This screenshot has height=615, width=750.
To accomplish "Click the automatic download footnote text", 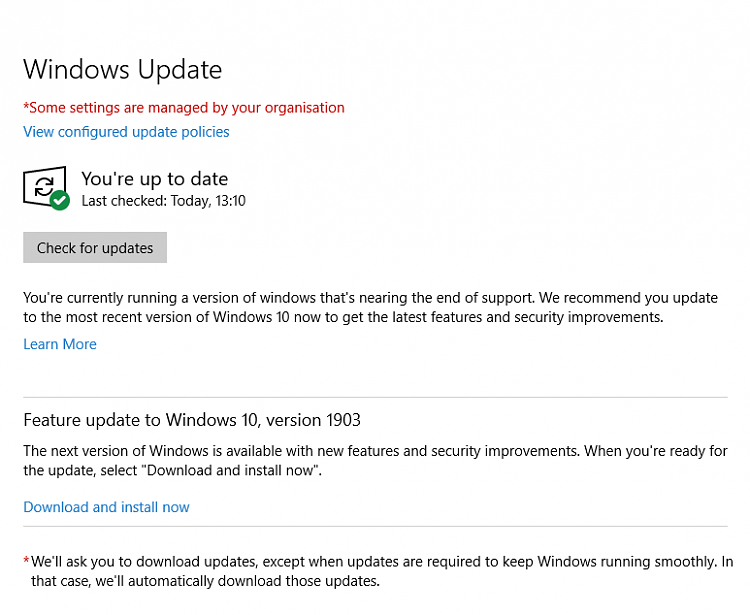I will pyautogui.click(x=382, y=571).
